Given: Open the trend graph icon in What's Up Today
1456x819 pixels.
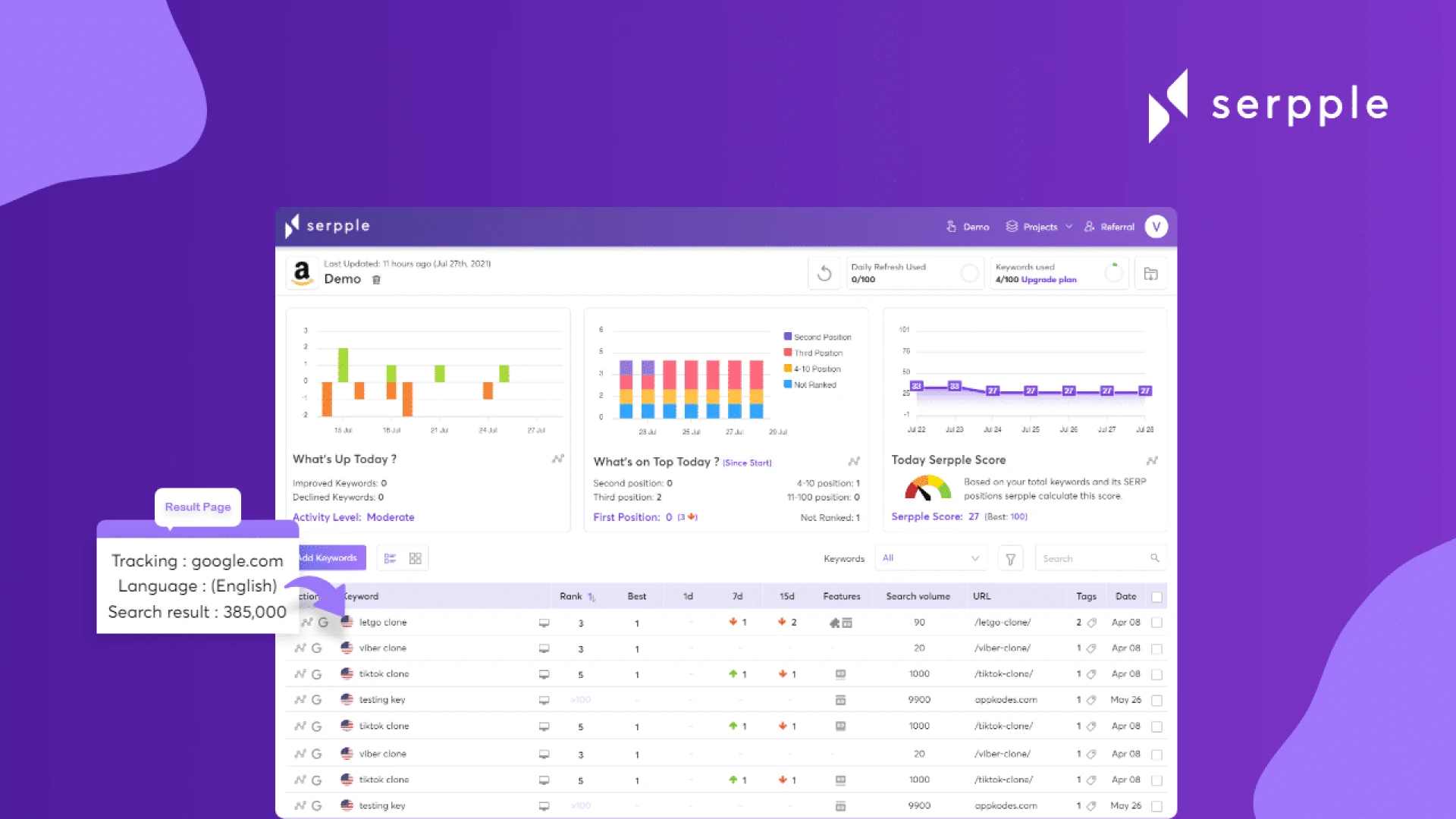Looking at the screenshot, I should 557,459.
